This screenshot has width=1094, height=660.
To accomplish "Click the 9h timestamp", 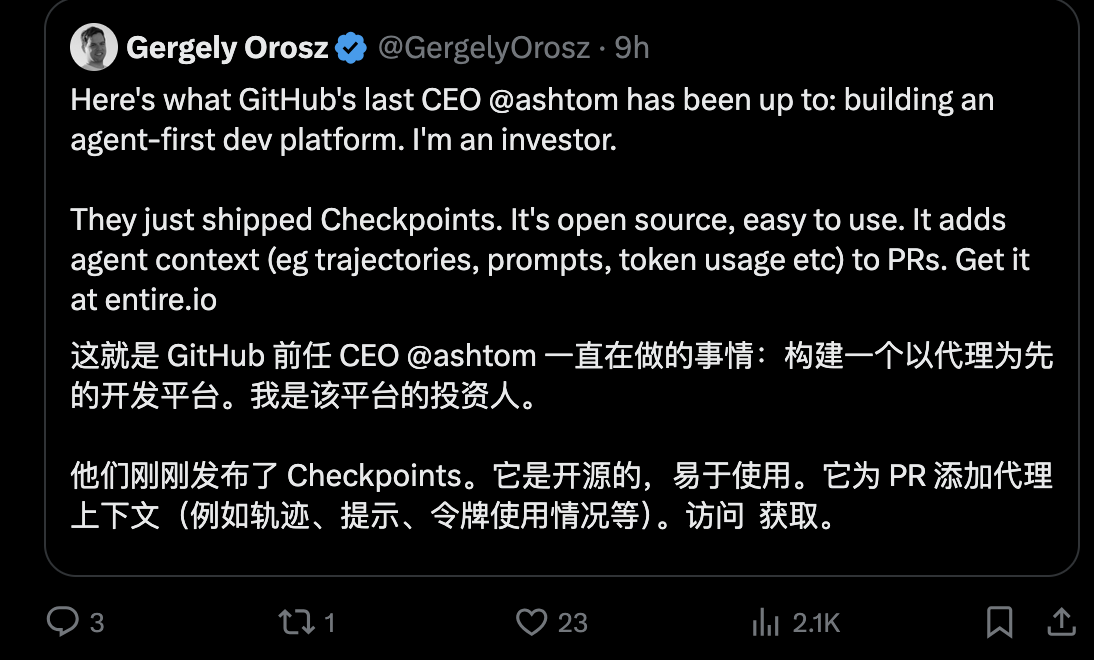I will 632,48.
